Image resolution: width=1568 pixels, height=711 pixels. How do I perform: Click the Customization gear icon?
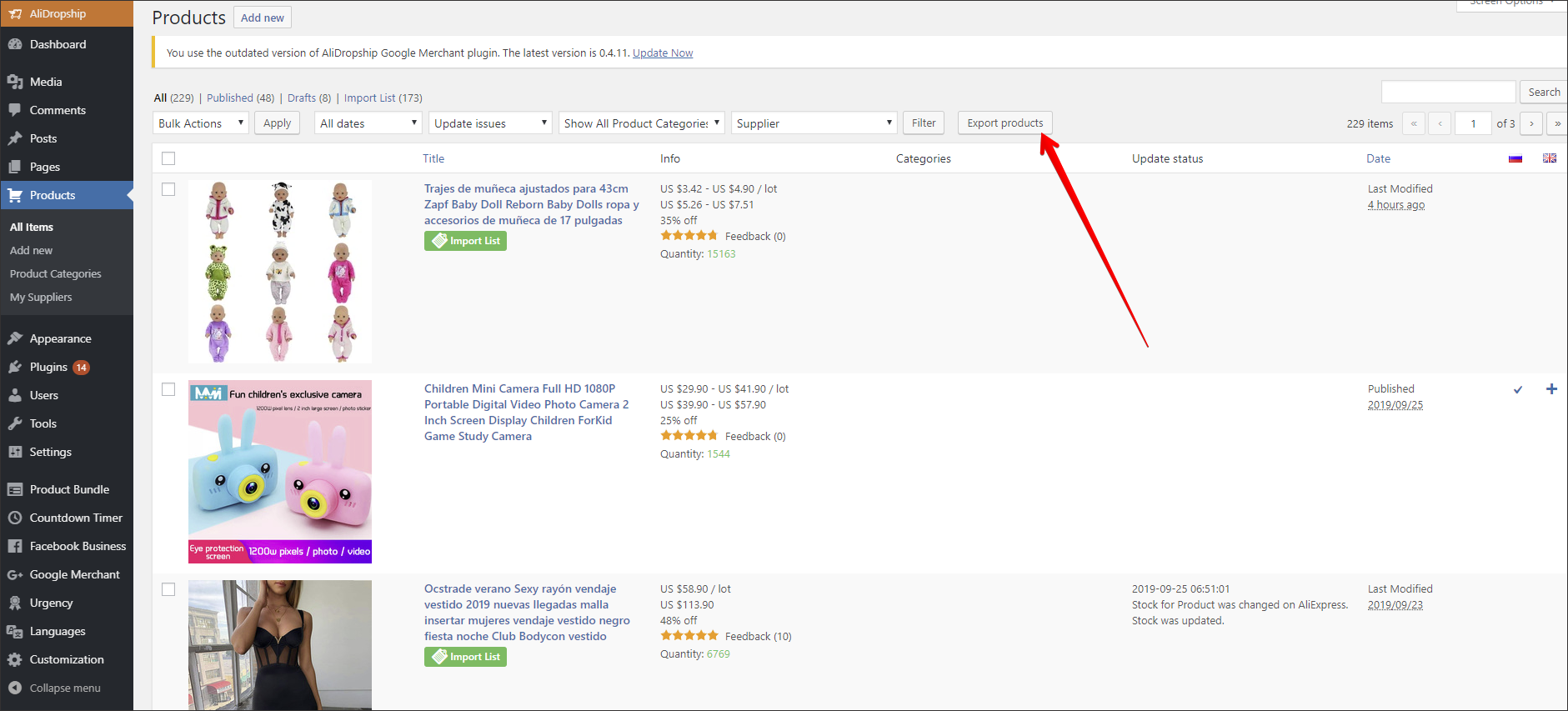tap(15, 659)
